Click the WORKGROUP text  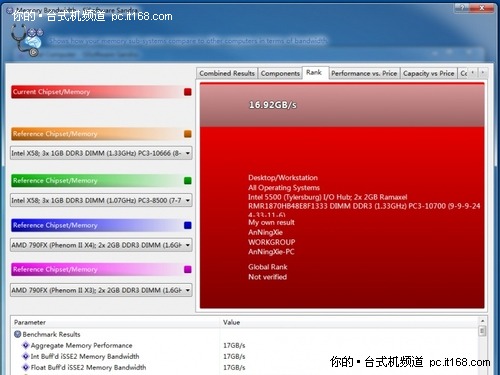[x=272, y=242]
